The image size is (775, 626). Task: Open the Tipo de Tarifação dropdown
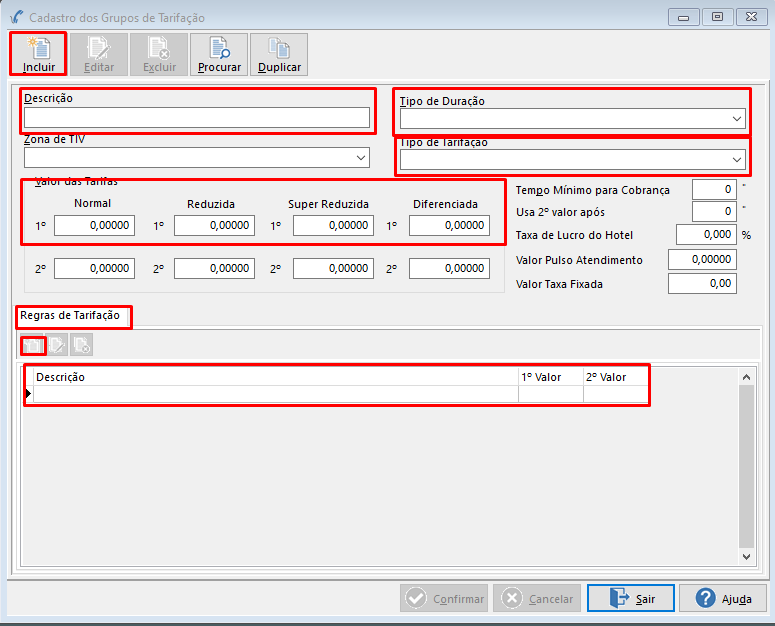point(573,160)
